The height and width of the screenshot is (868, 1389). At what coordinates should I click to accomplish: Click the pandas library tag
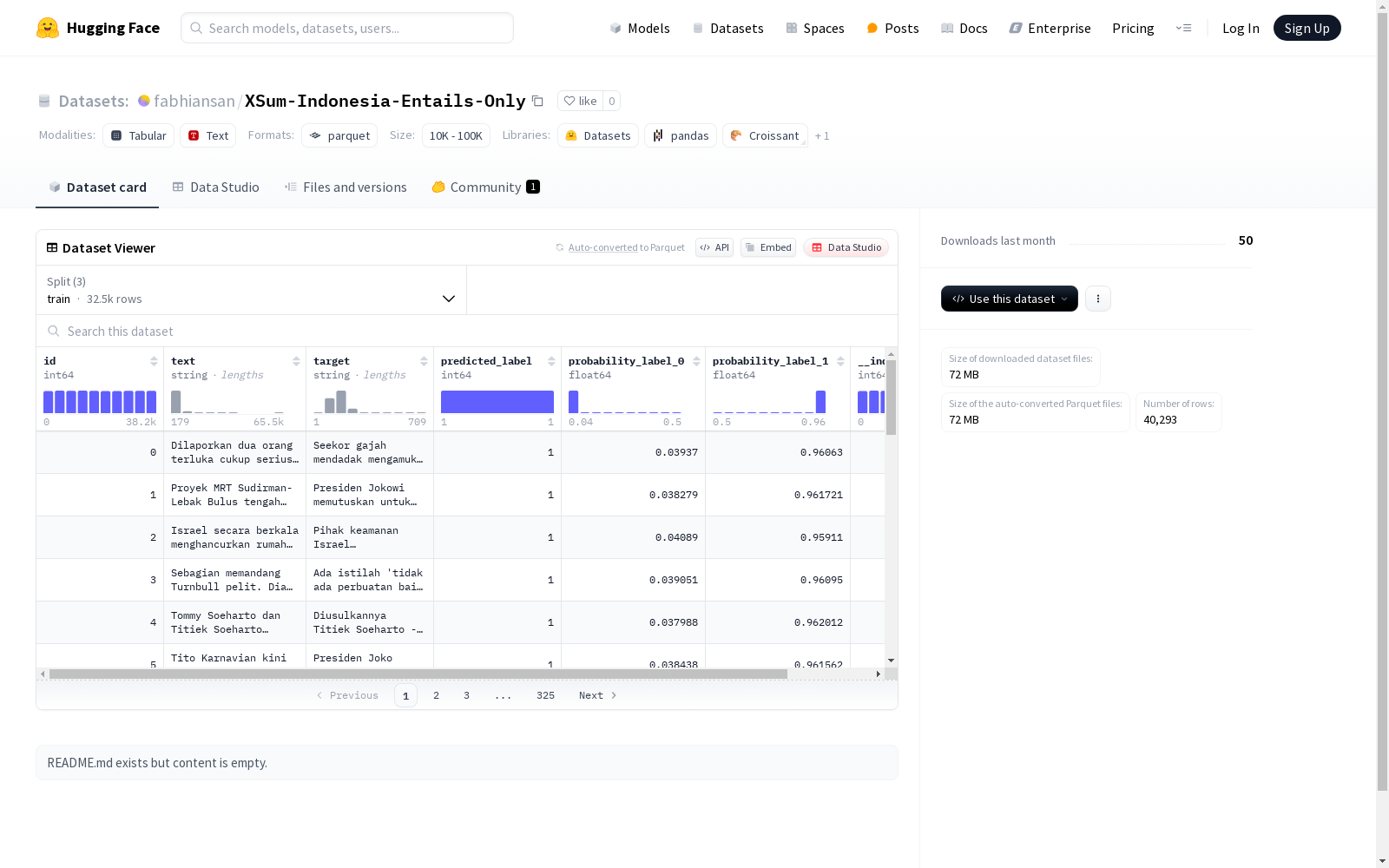coord(681,135)
